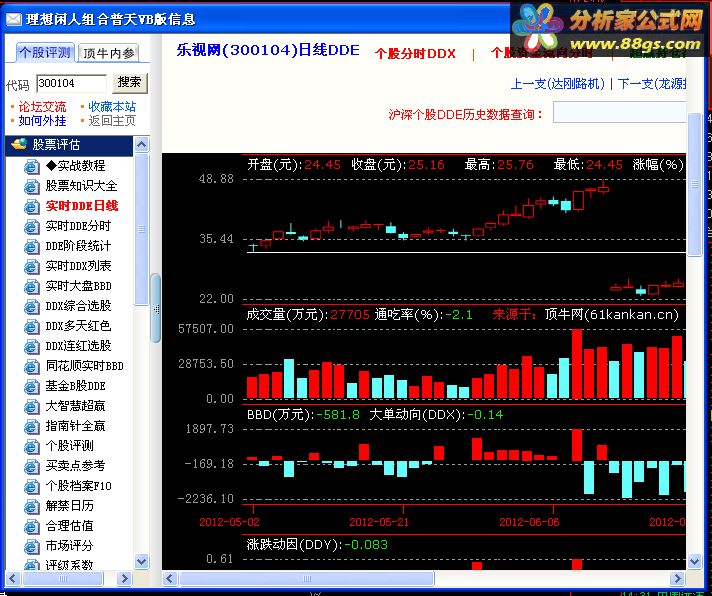The image size is (712, 596).
Task: Switch to the 个股评测 tab
Action: click(x=45, y=52)
